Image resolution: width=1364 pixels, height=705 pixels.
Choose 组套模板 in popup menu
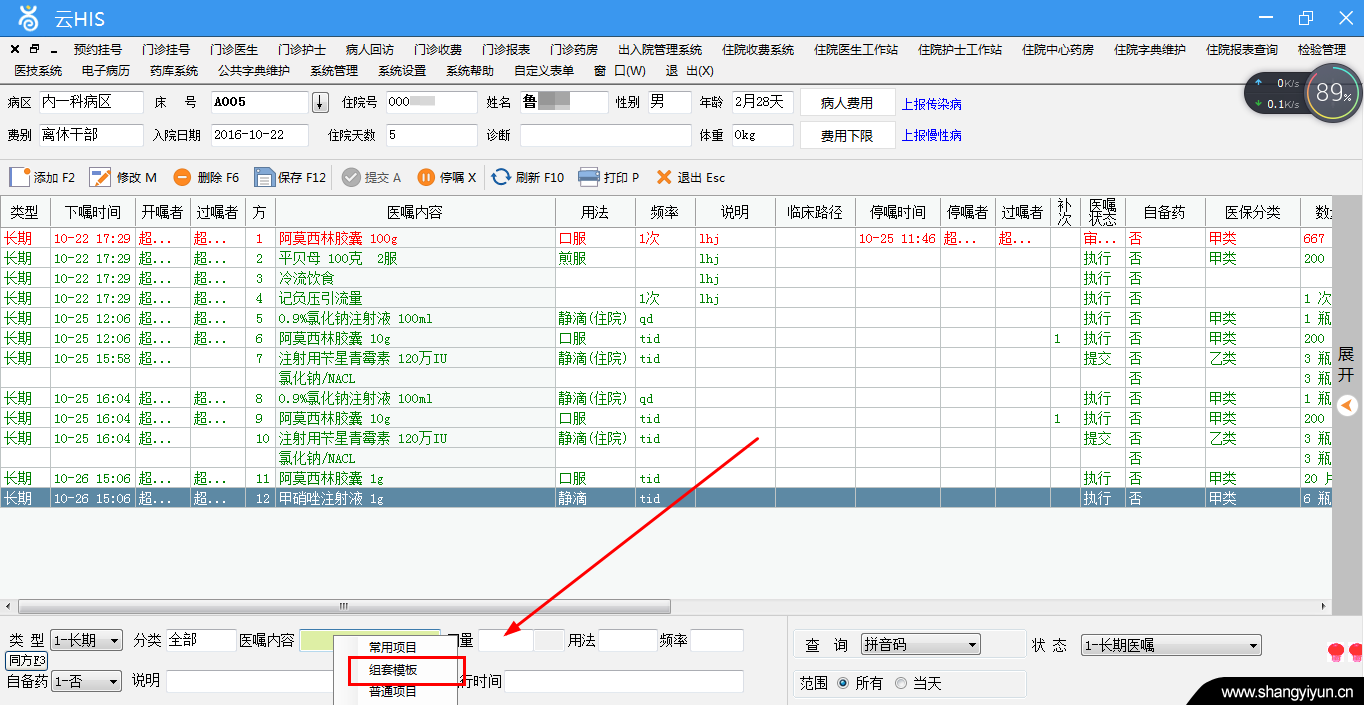point(393,670)
